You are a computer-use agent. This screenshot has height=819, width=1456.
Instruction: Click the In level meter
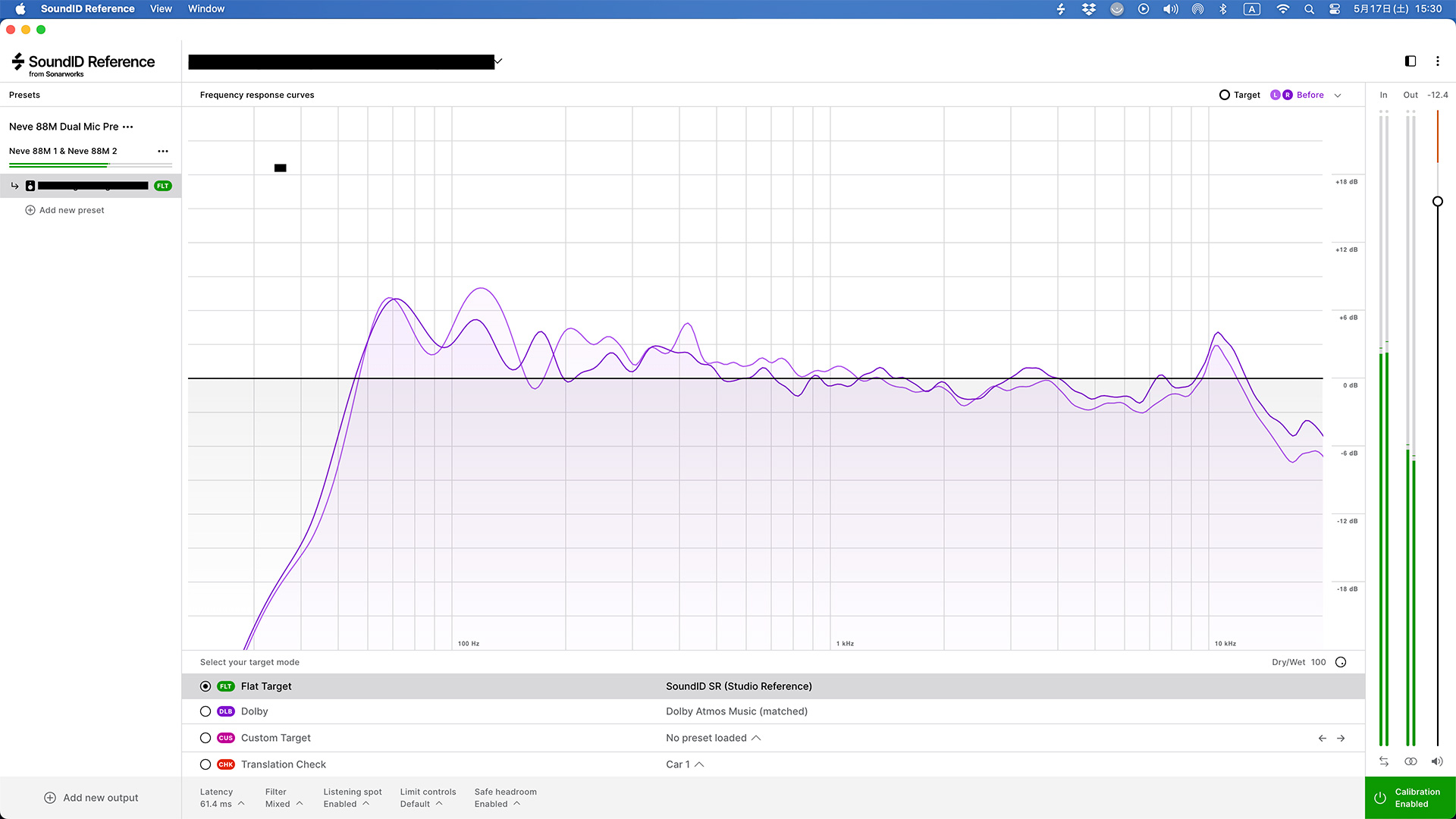tap(1384, 428)
